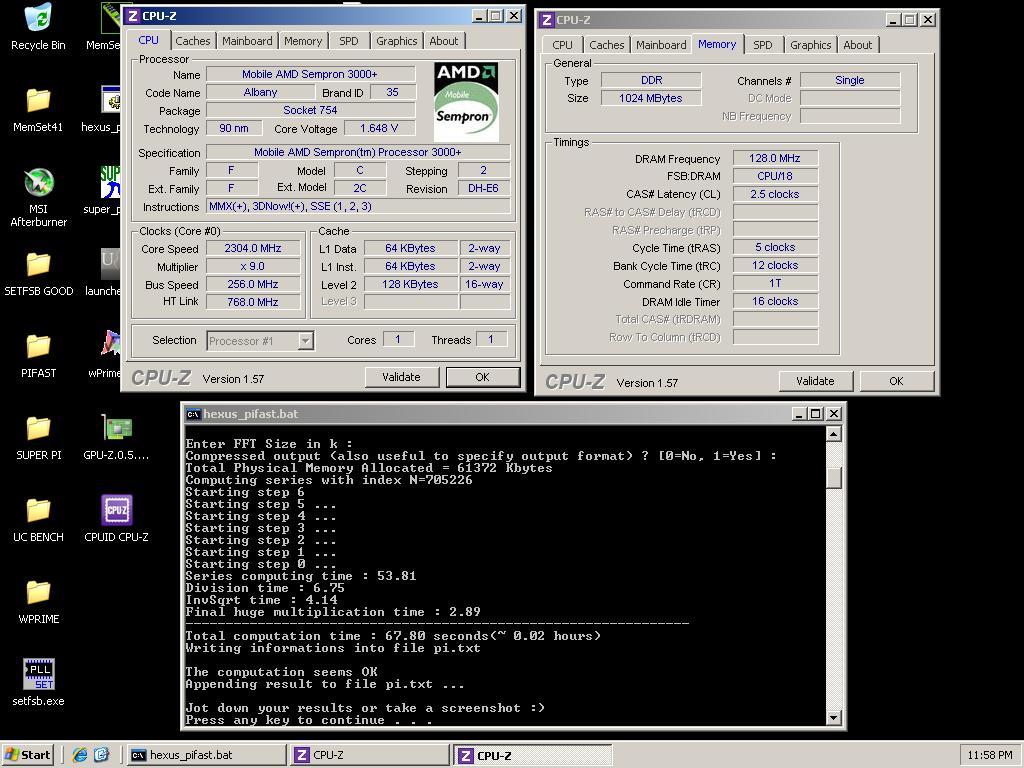Open Caches tab in right CPU-Z window
The image size is (1024, 768).
click(607, 45)
